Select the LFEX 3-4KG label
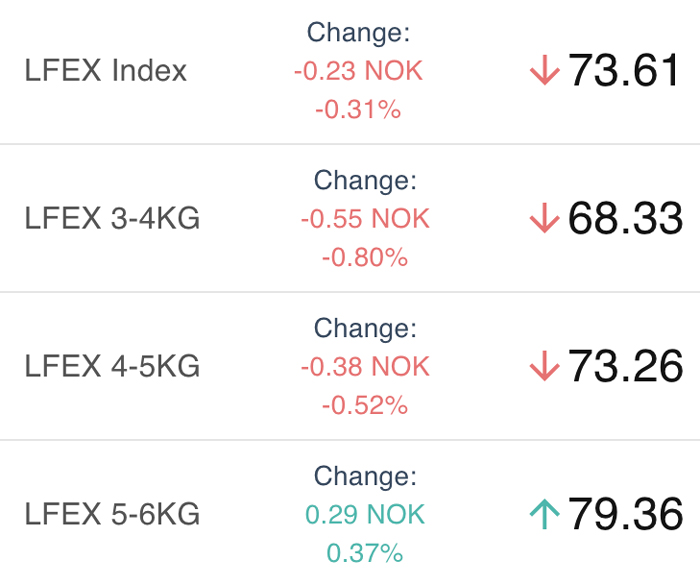The height and width of the screenshot is (585, 700). pyautogui.click(x=112, y=218)
